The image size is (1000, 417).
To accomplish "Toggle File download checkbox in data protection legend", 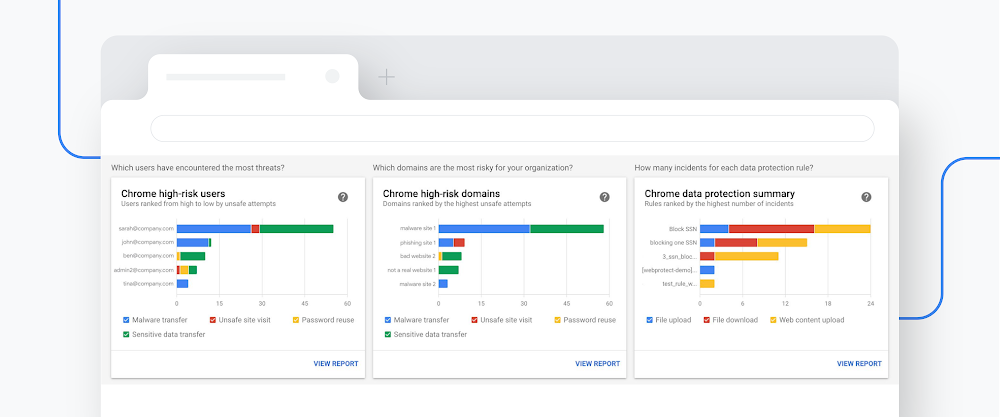I will (x=707, y=320).
